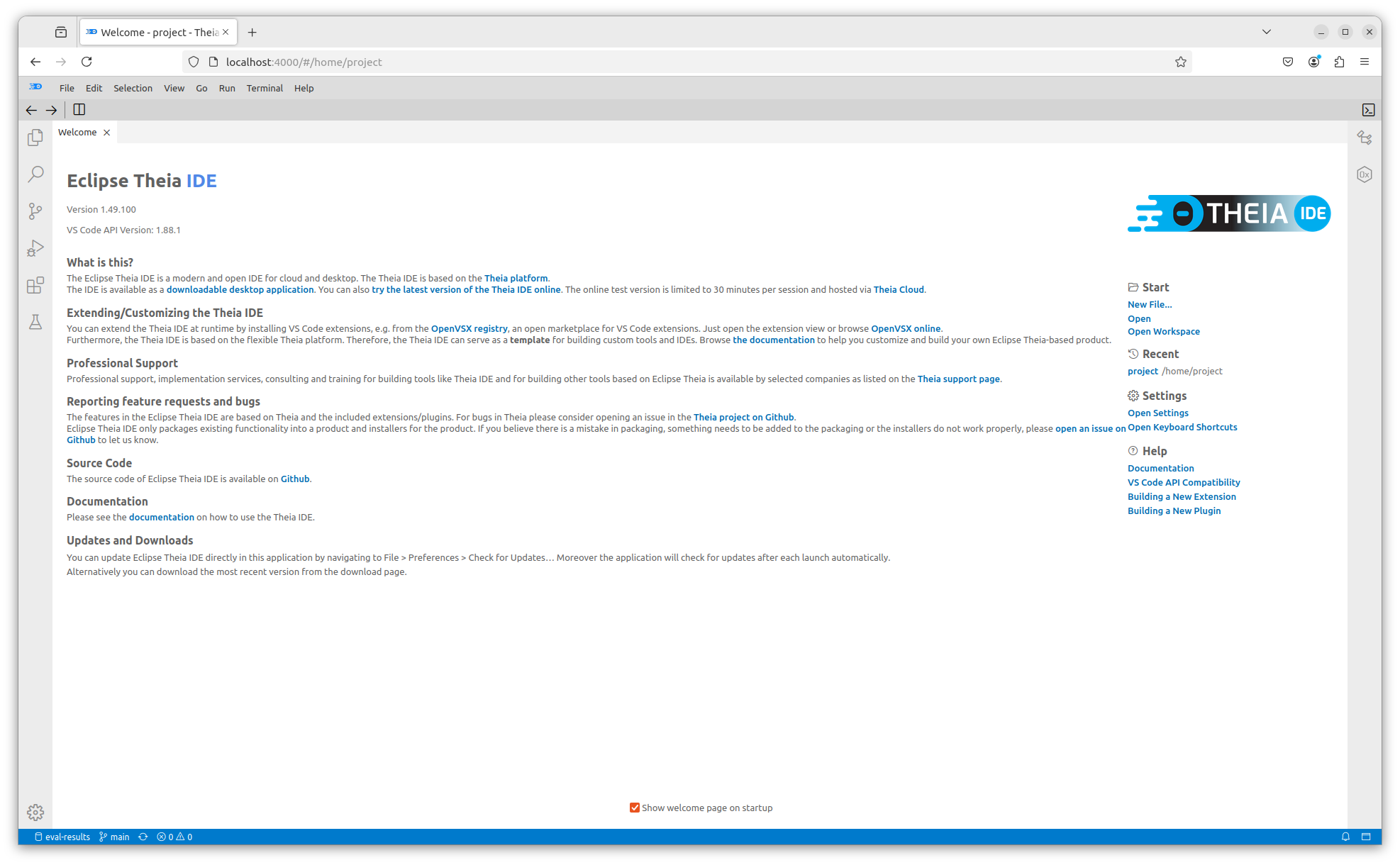This screenshot has height=865, width=1400.
Task: Open the Firefox account icon
Action: [1314, 62]
